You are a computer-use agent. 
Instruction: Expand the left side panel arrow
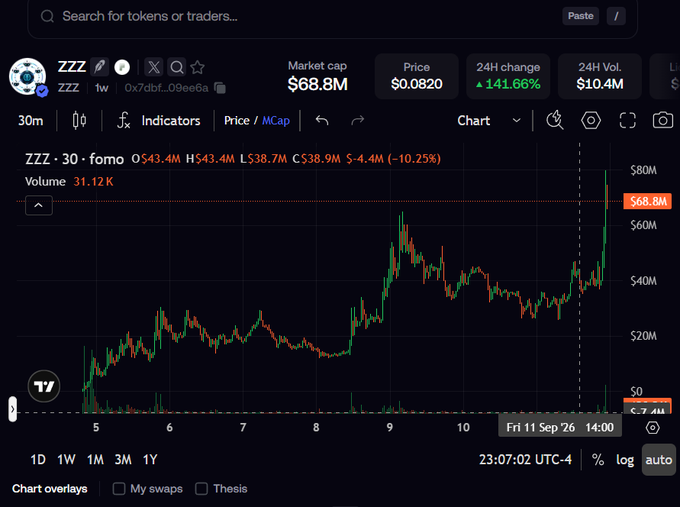[13, 409]
